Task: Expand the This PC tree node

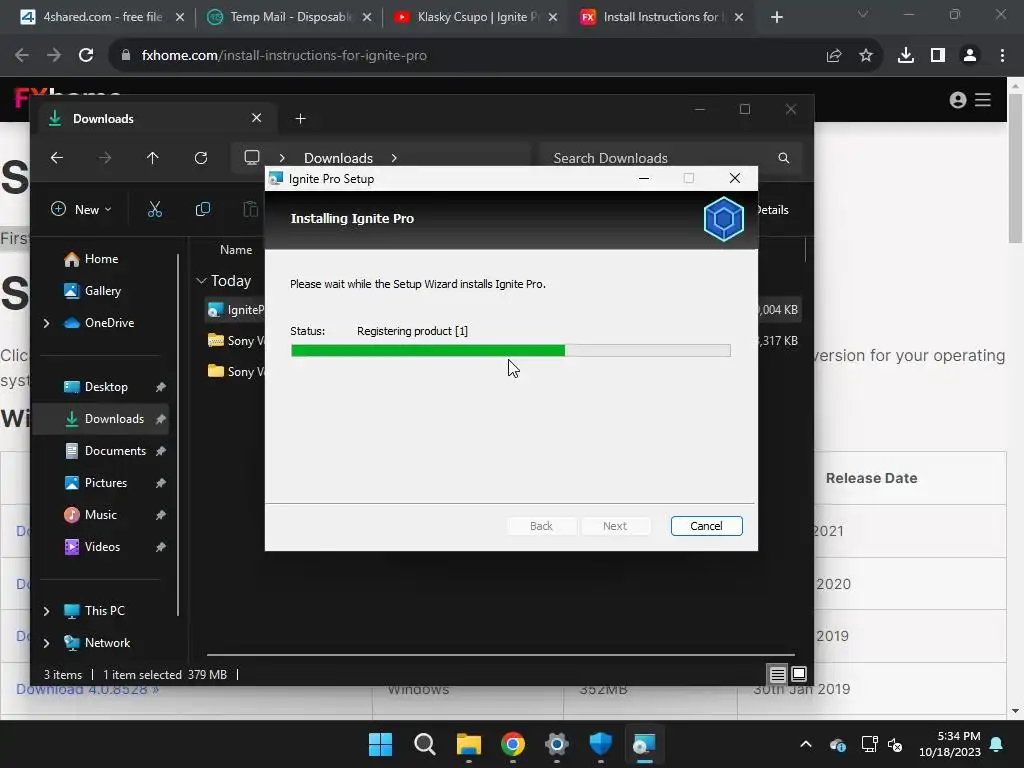Action: pos(46,611)
